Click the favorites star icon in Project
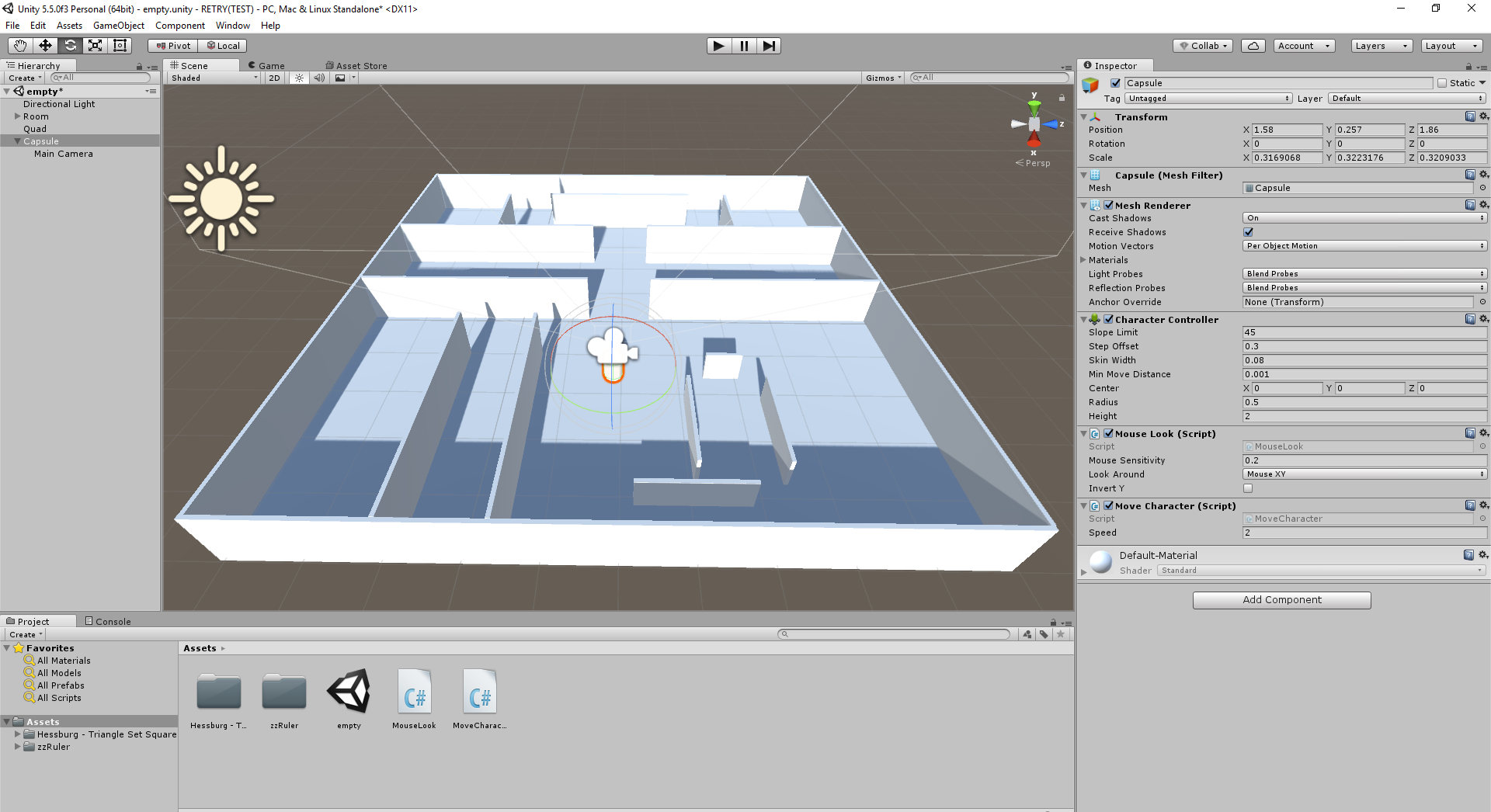The height and width of the screenshot is (812, 1491). point(1061,634)
